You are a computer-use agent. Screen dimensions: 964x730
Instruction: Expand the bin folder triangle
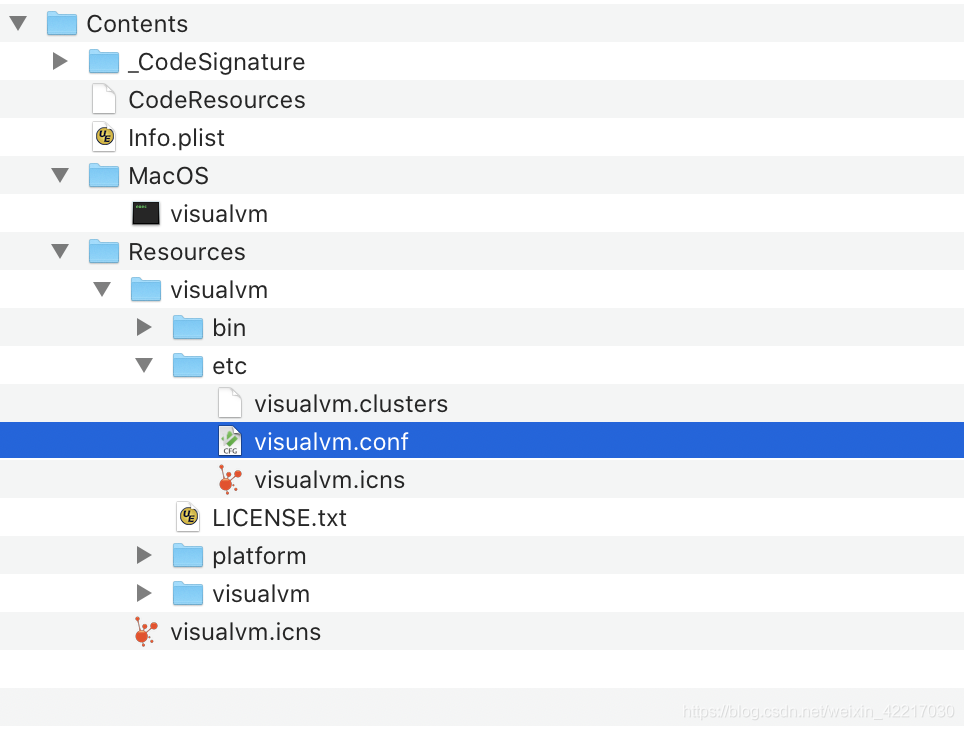(144, 327)
